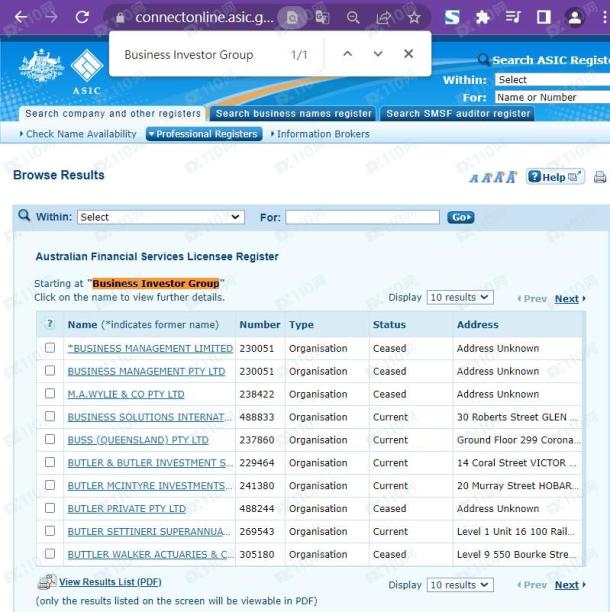Image resolution: width=610 pixels, height=612 pixels.
Task: Open the browser three-dot menu
Action: coord(605,17)
